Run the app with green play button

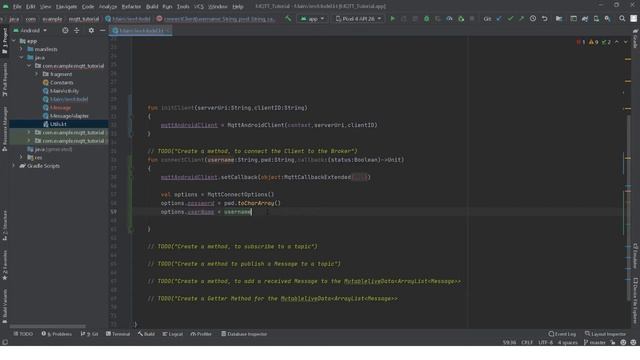393,19
